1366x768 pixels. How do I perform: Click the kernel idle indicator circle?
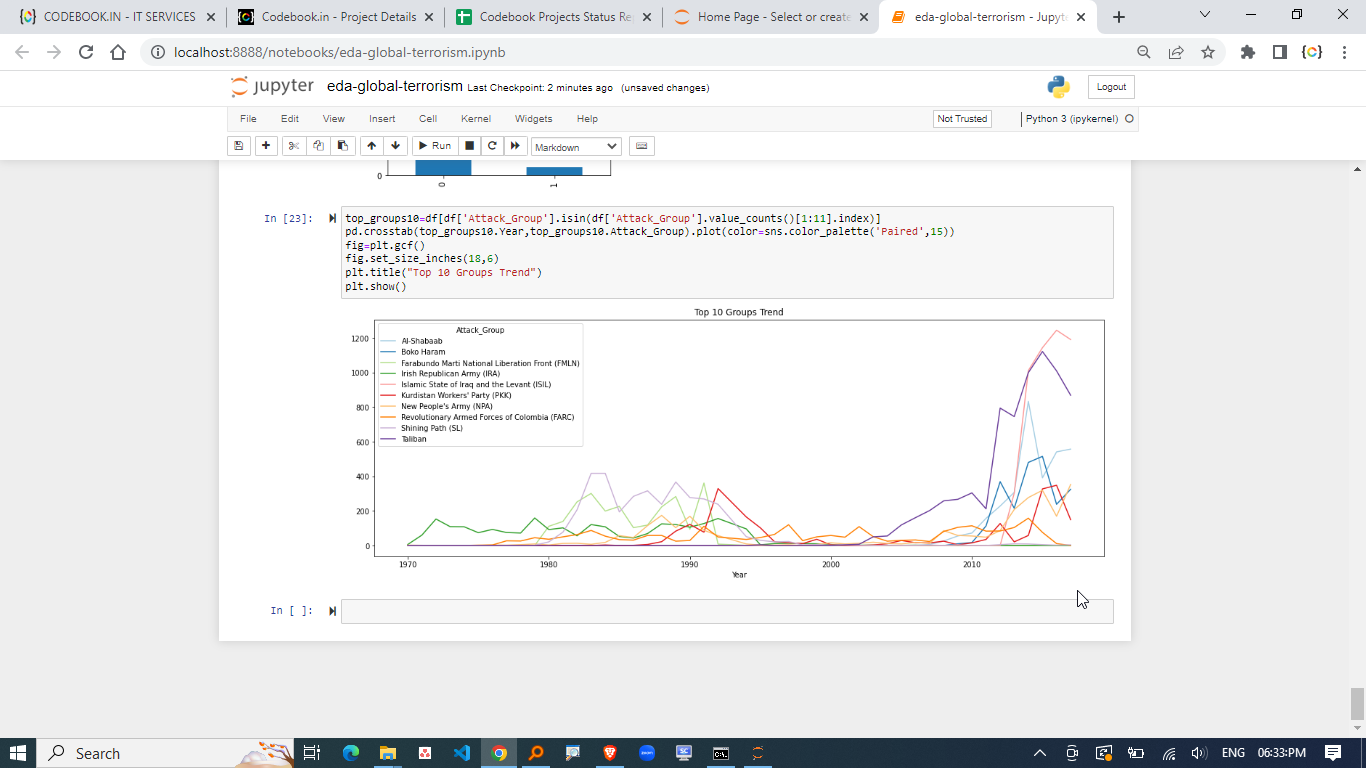coord(1129,119)
